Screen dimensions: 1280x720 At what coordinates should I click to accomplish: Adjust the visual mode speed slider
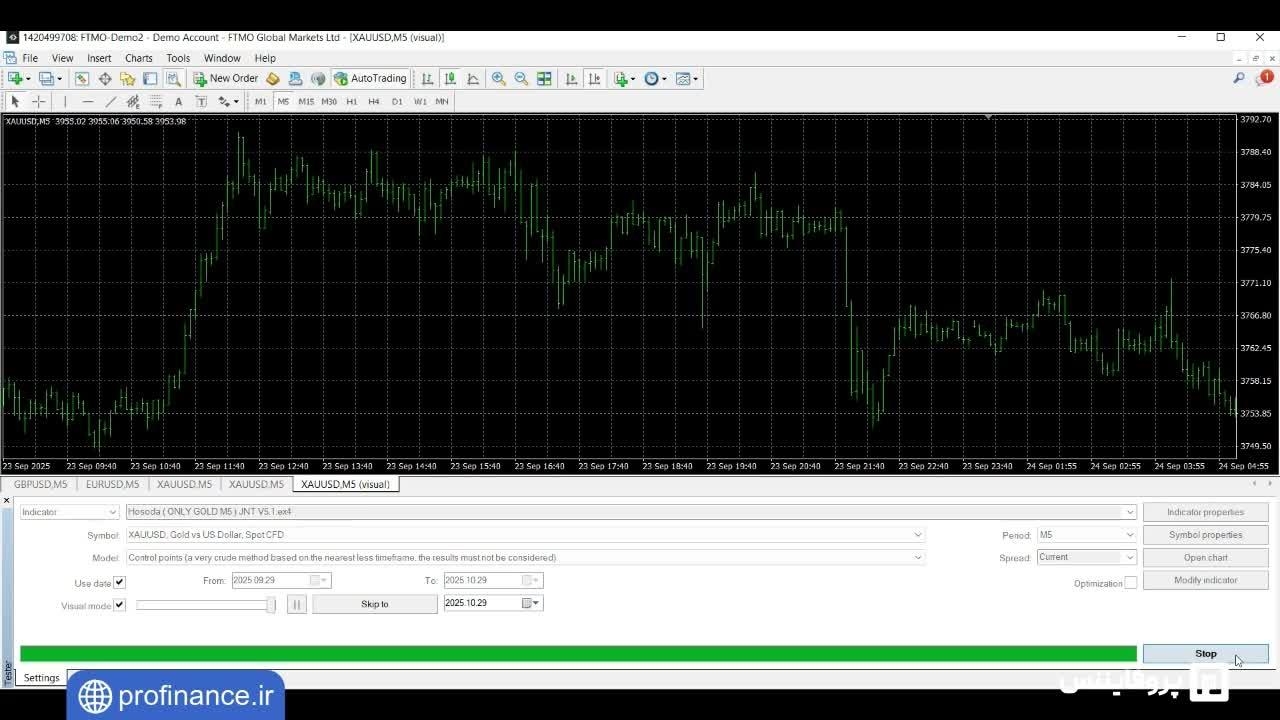click(270, 605)
